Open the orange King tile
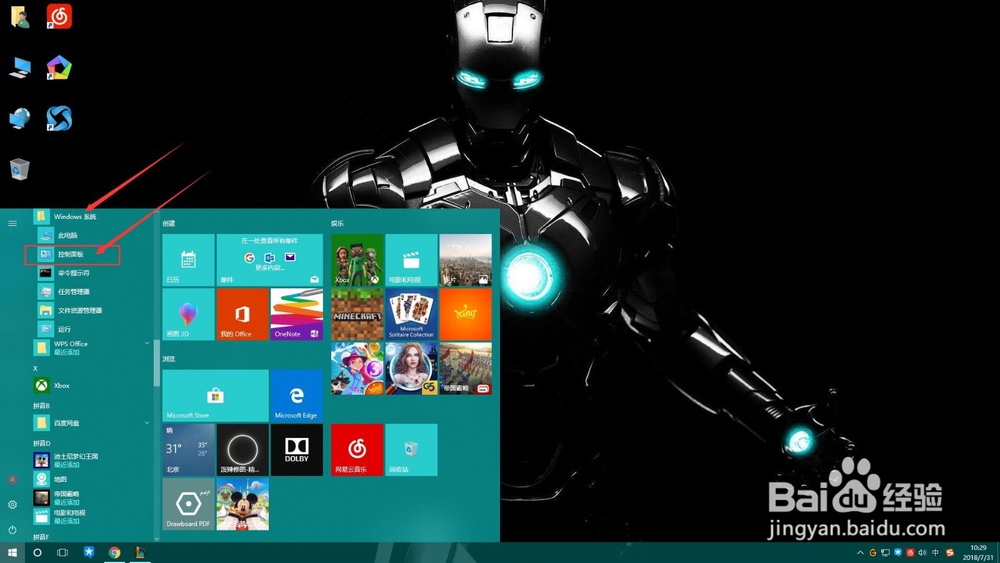 coord(466,314)
